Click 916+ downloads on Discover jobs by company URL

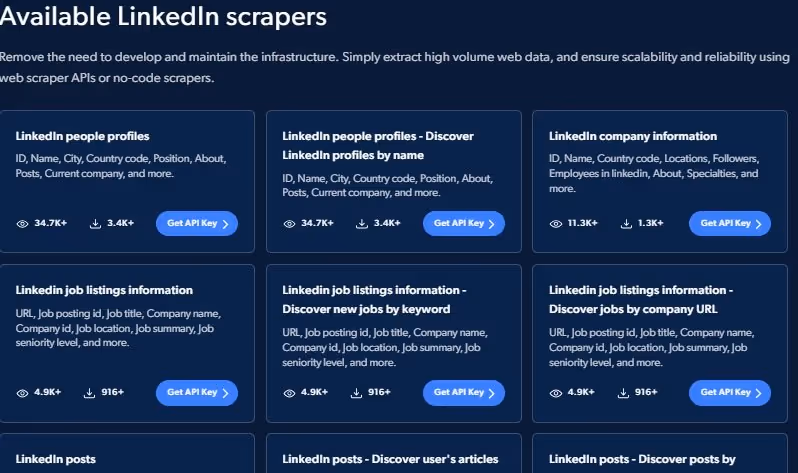point(646,392)
